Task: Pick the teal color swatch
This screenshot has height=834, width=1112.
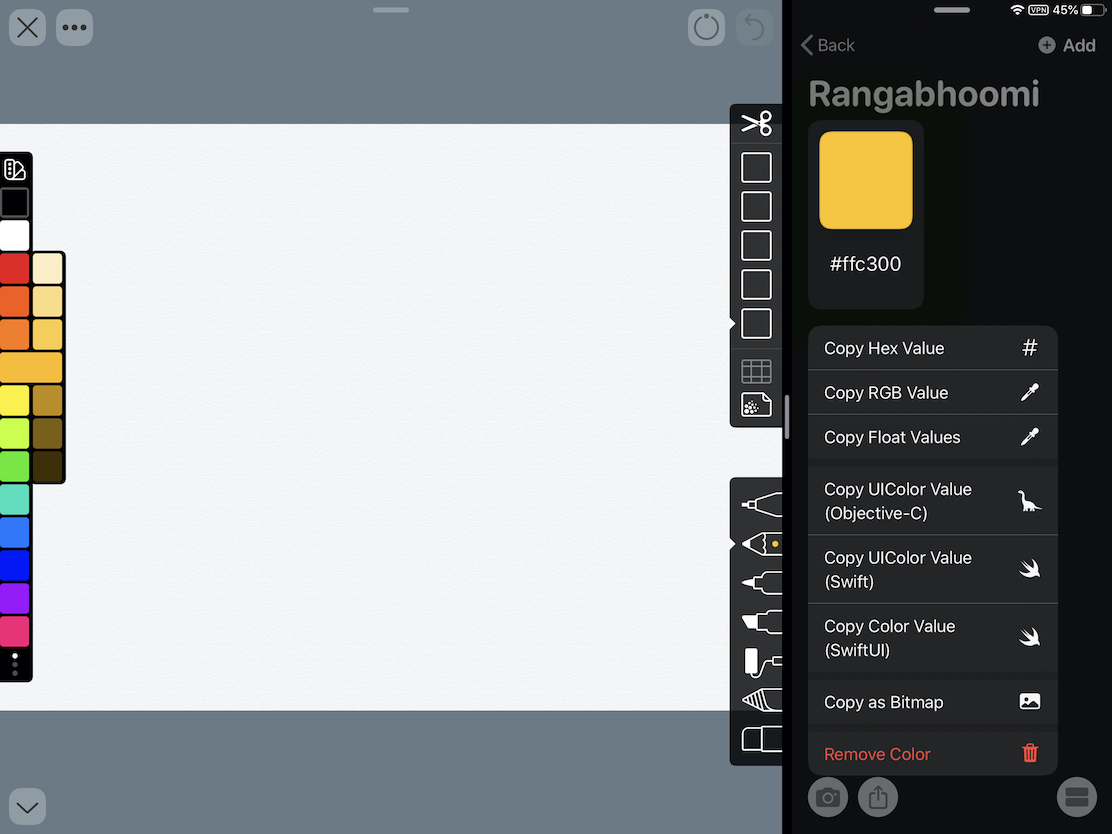Action: point(14,499)
